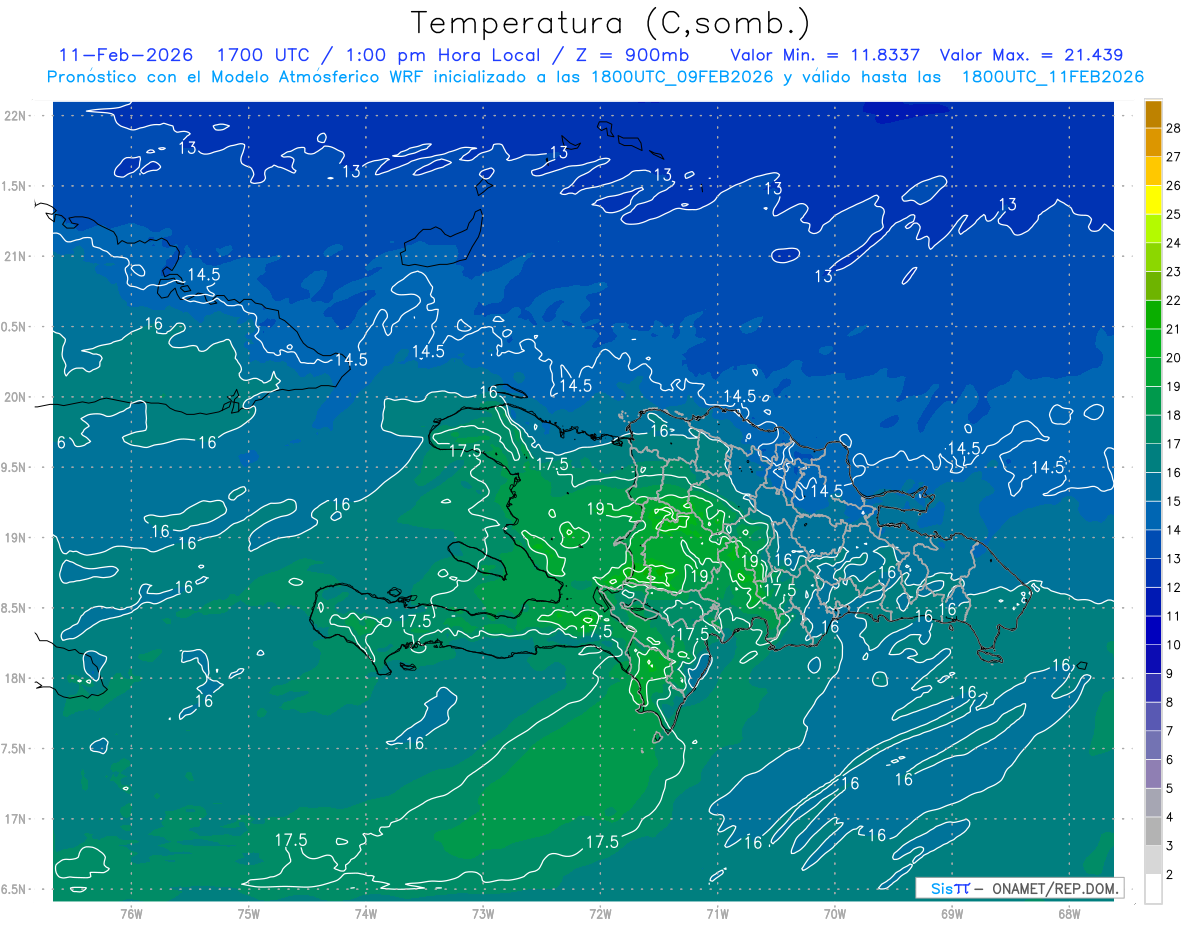
Task: Click the '71W' longitude axis label
Action: pyautogui.click(x=717, y=914)
